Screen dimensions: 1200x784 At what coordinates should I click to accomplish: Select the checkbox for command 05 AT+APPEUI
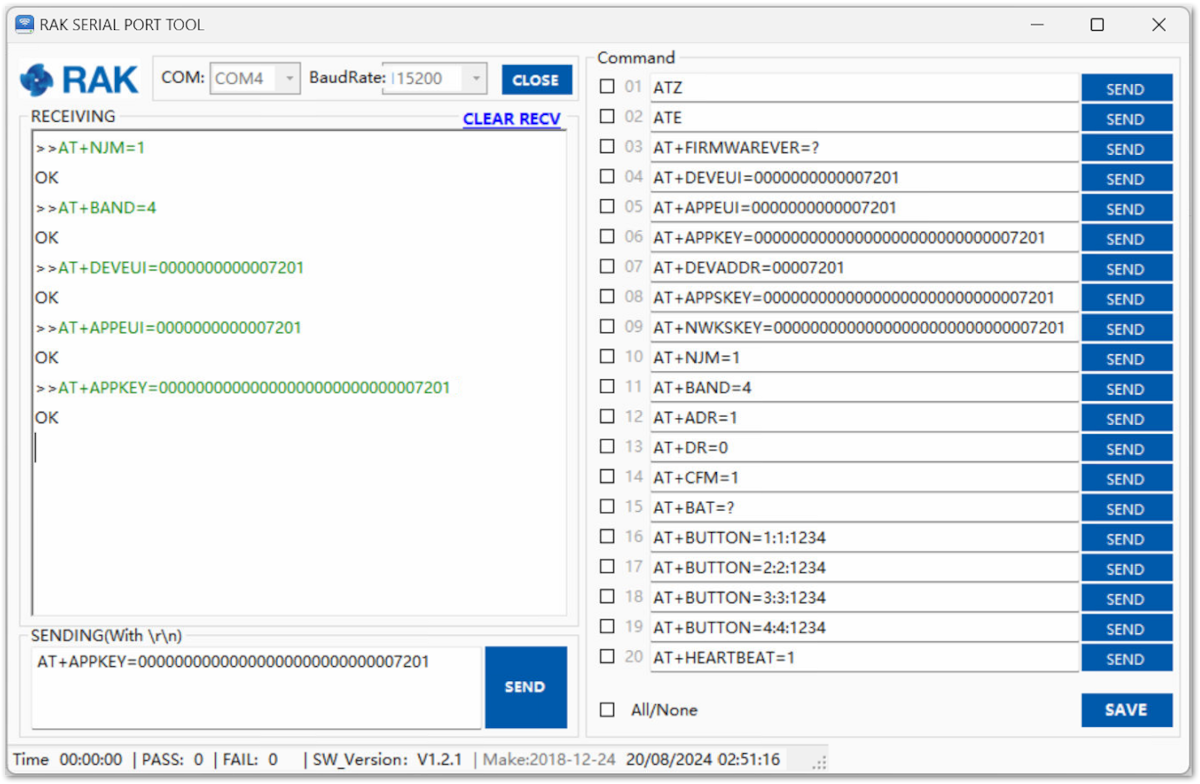point(607,207)
